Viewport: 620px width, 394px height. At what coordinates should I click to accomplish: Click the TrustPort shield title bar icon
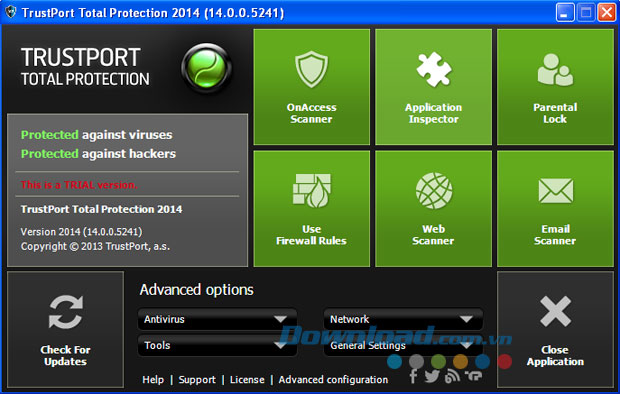(11, 12)
